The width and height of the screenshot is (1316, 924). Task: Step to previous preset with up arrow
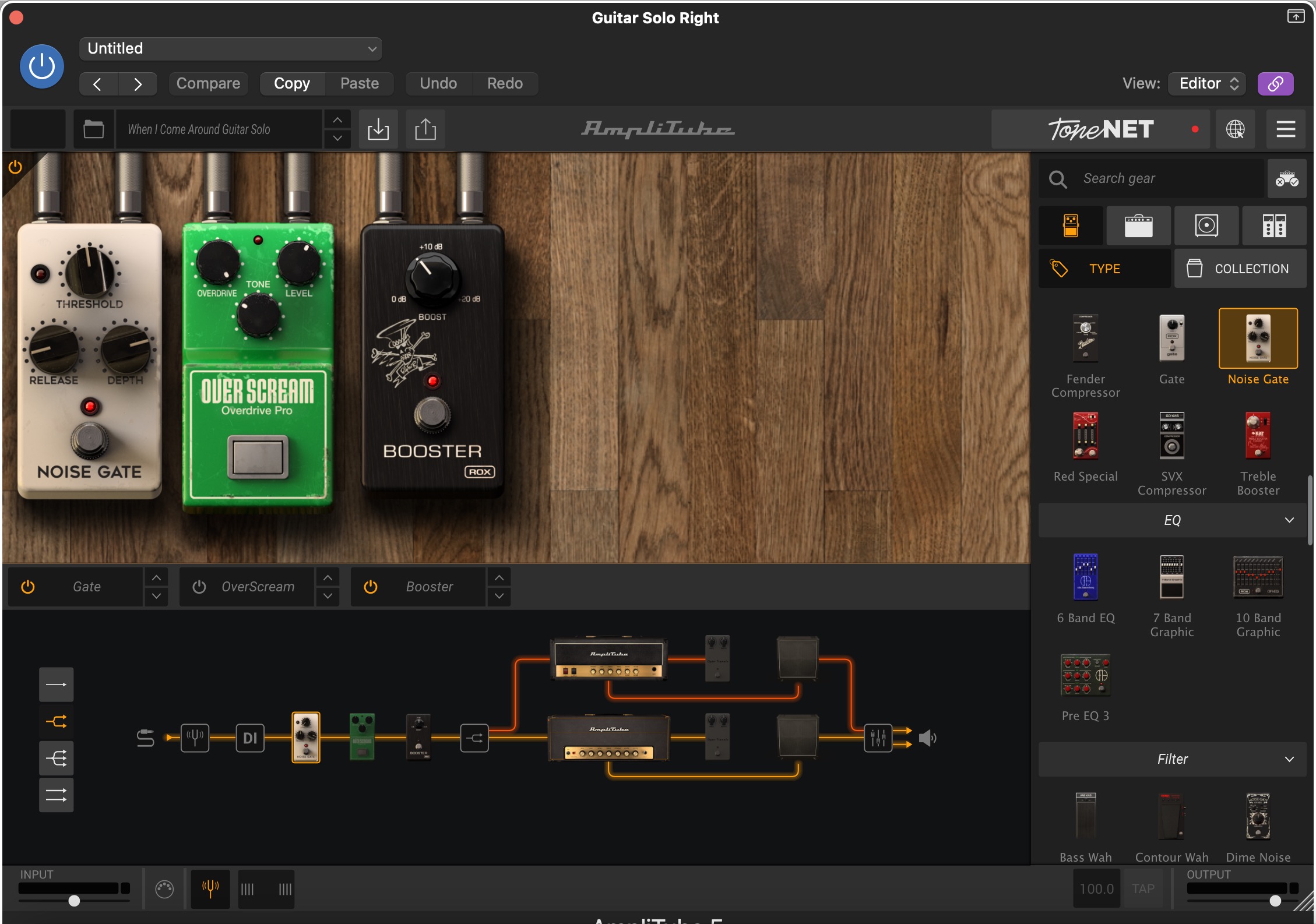click(x=337, y=120)
